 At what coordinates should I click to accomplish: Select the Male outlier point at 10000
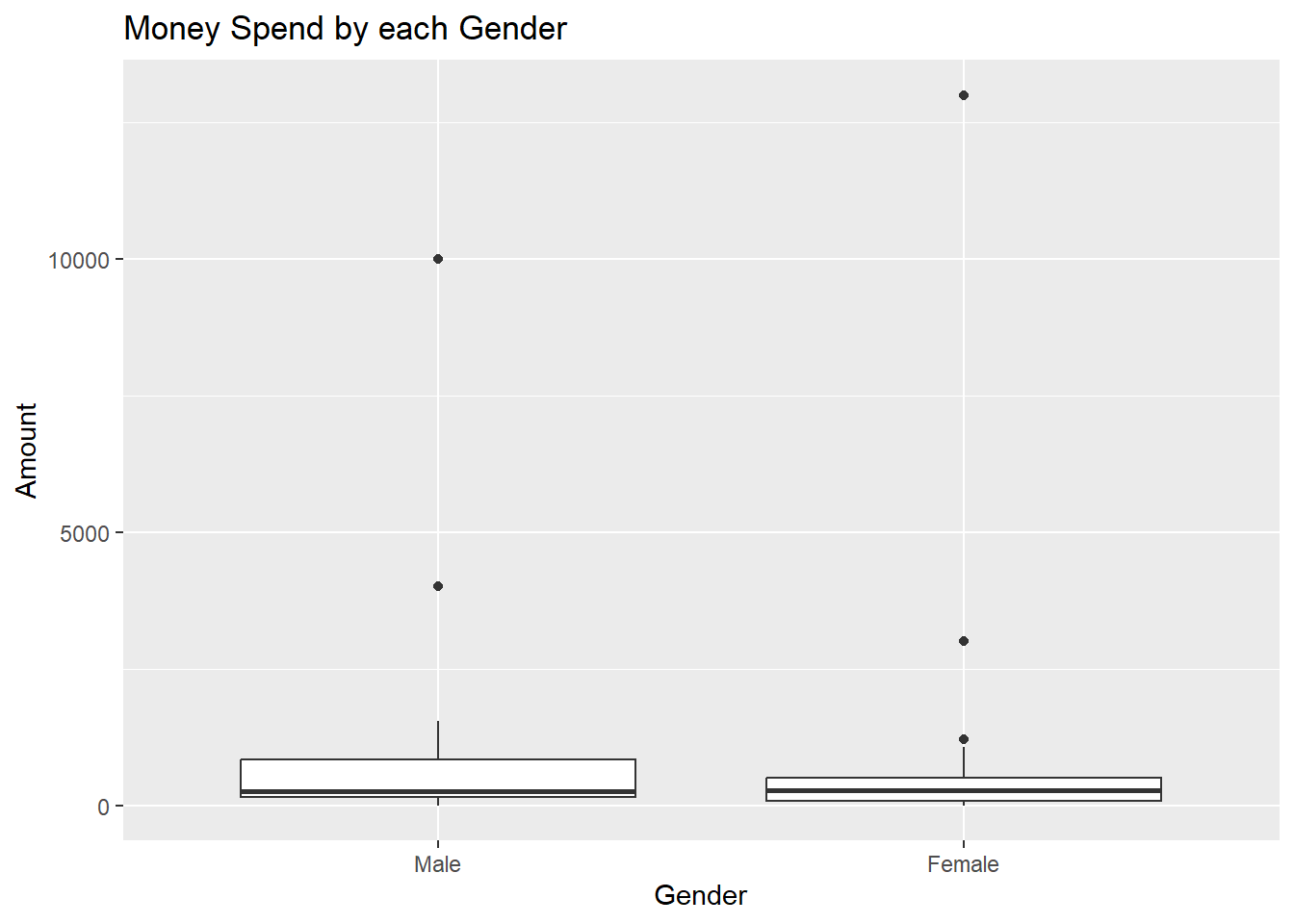pyautogui.click(x=438, y=259)
